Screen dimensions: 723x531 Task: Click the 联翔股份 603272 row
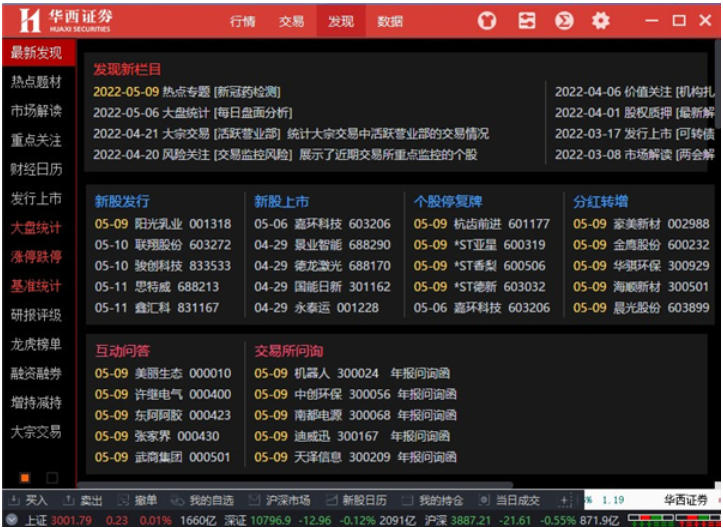tap(163, 245)
